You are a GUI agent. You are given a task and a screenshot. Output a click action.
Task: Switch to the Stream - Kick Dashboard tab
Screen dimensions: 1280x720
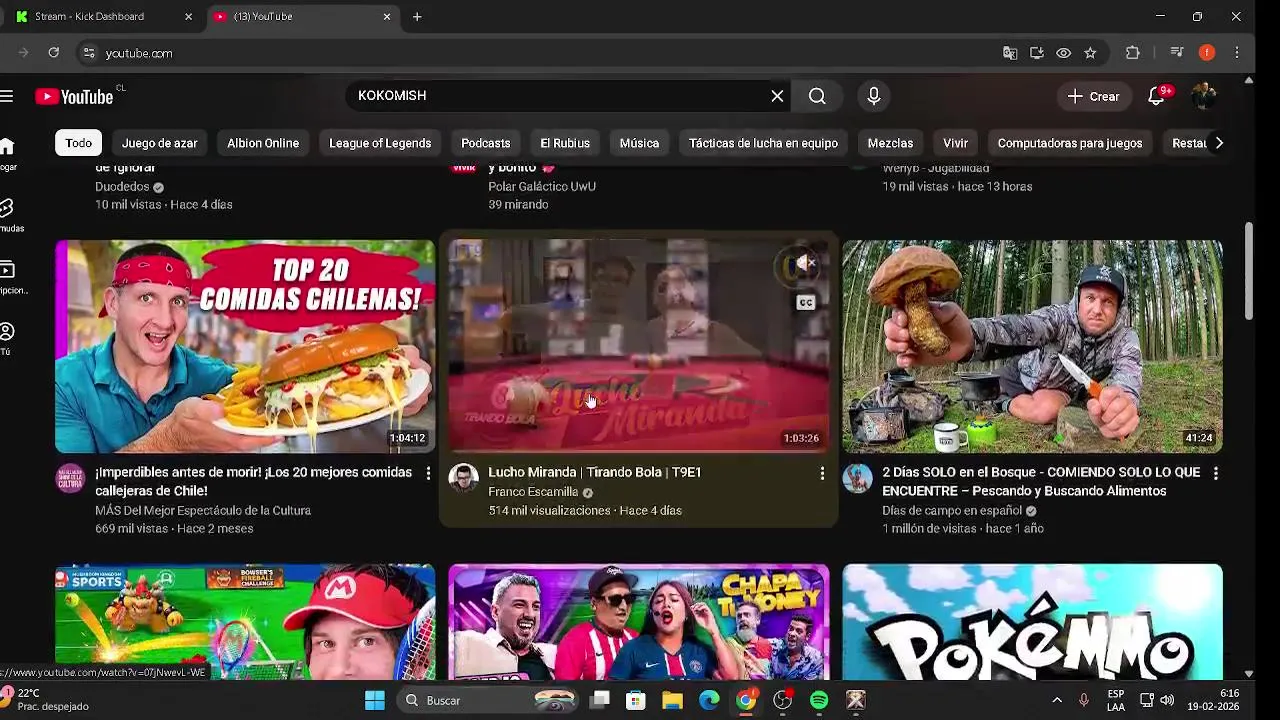pos(100,17)
